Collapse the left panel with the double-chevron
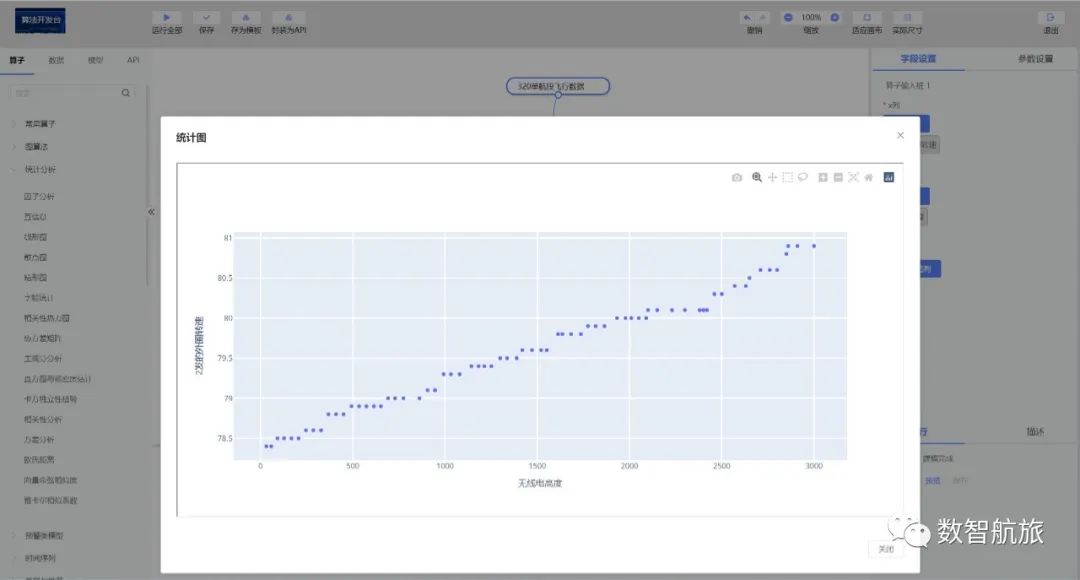The height and width of the screenshot is (580, 1080). (151, 212)
